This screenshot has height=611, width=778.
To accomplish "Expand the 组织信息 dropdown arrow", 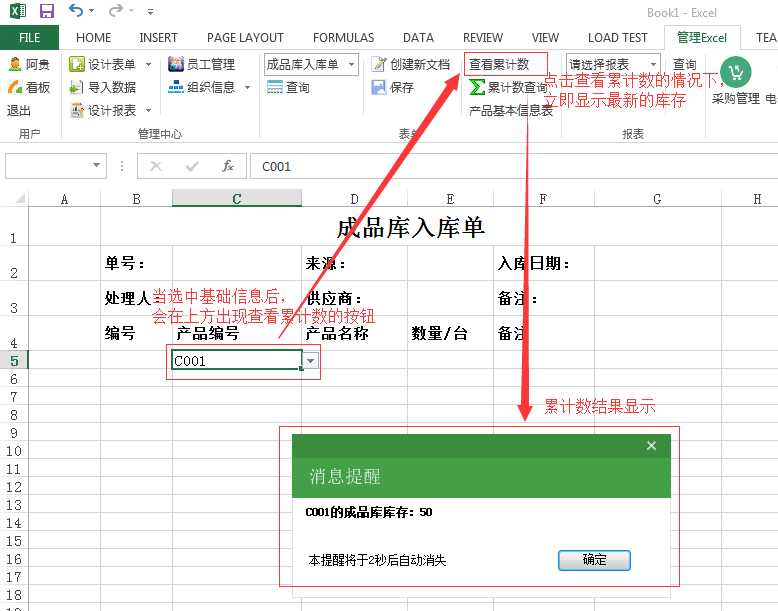I will [247, 87].
